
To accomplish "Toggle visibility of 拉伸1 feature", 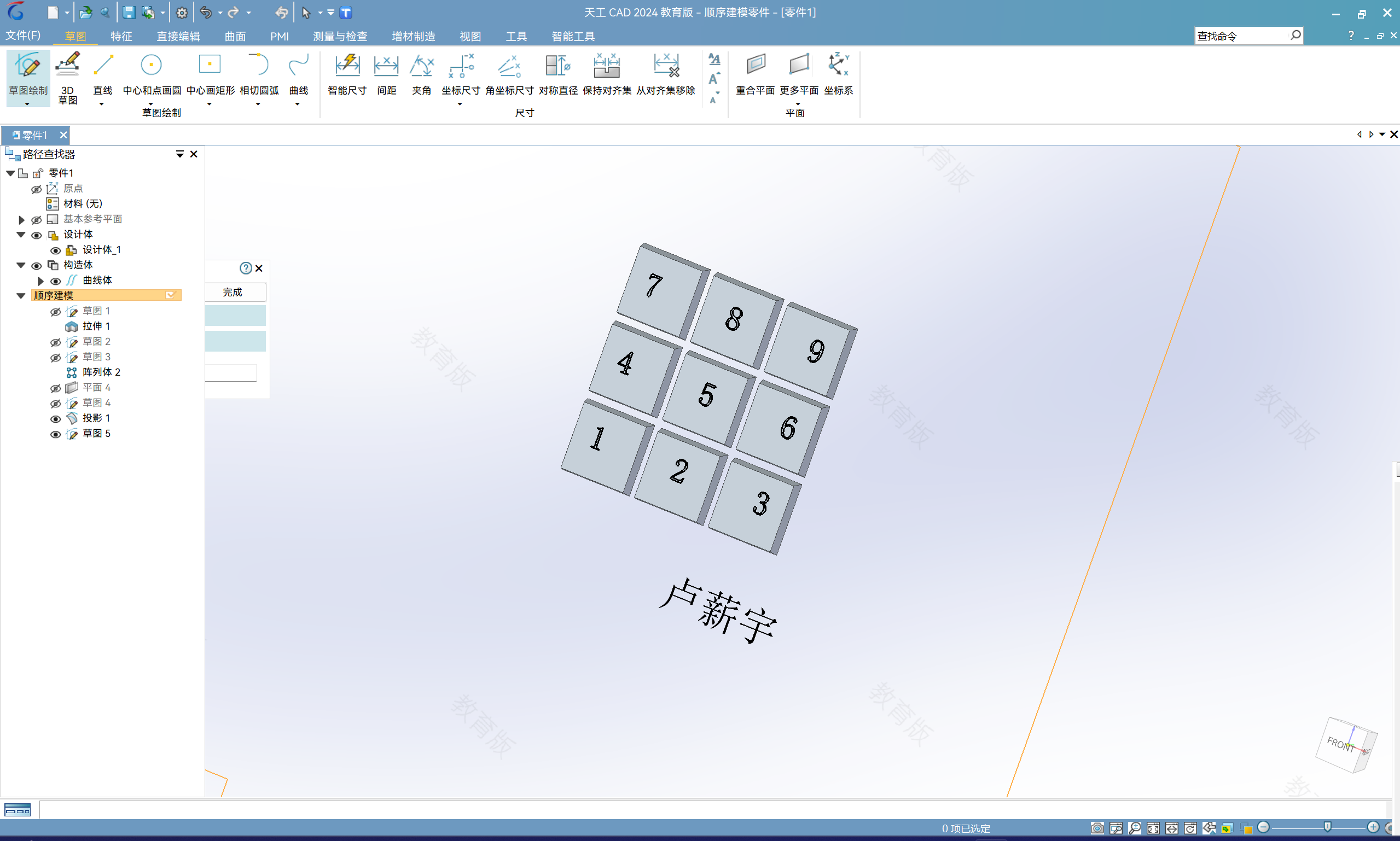I will point(55,326).
